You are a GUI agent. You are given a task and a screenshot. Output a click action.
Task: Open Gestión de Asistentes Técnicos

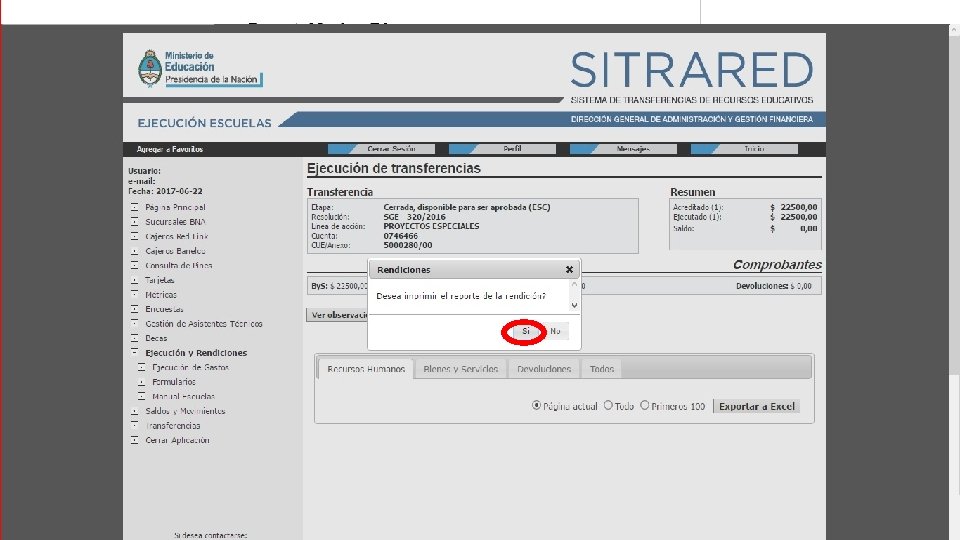click(x=203, y=324)
